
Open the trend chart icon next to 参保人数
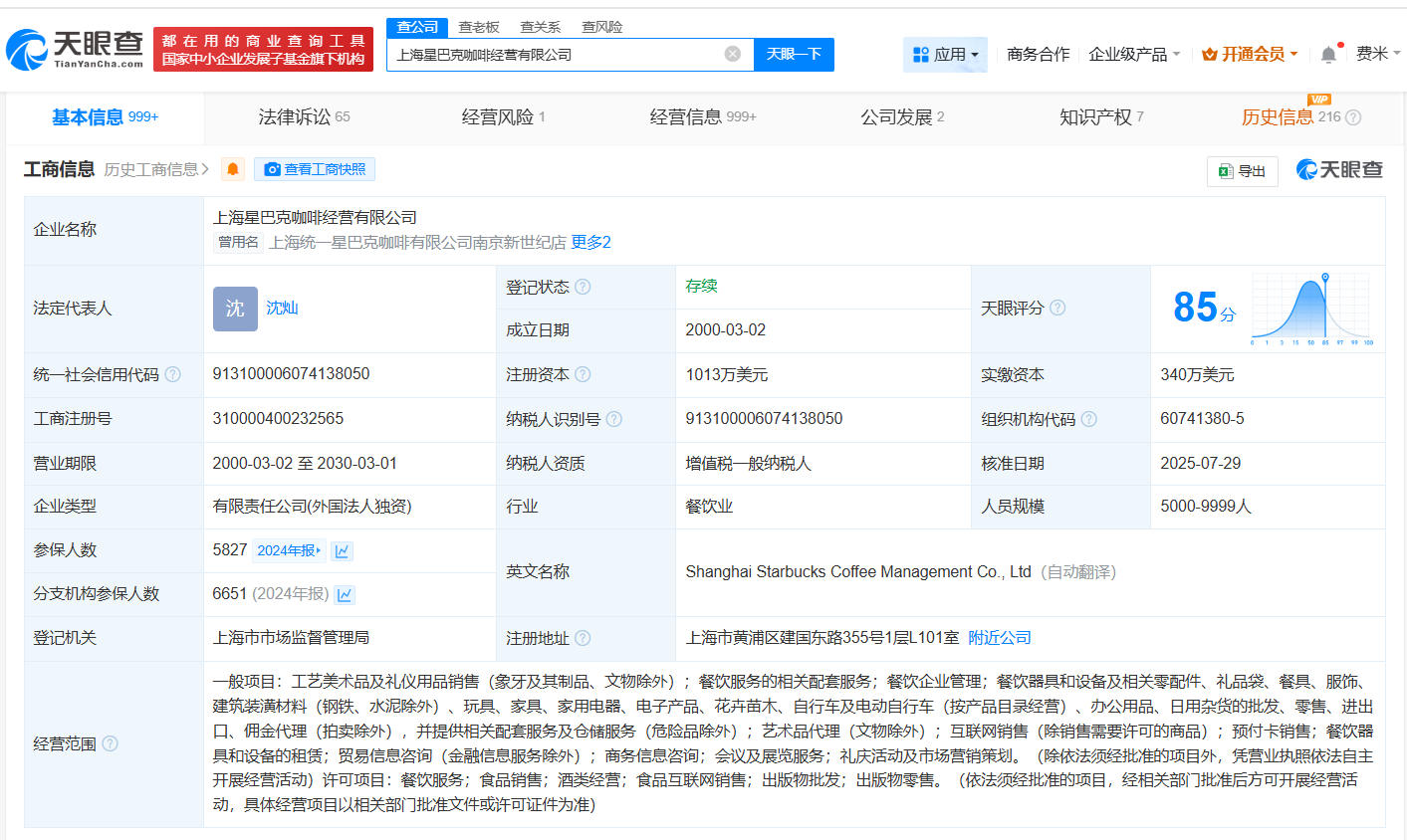tap(342, 550)
